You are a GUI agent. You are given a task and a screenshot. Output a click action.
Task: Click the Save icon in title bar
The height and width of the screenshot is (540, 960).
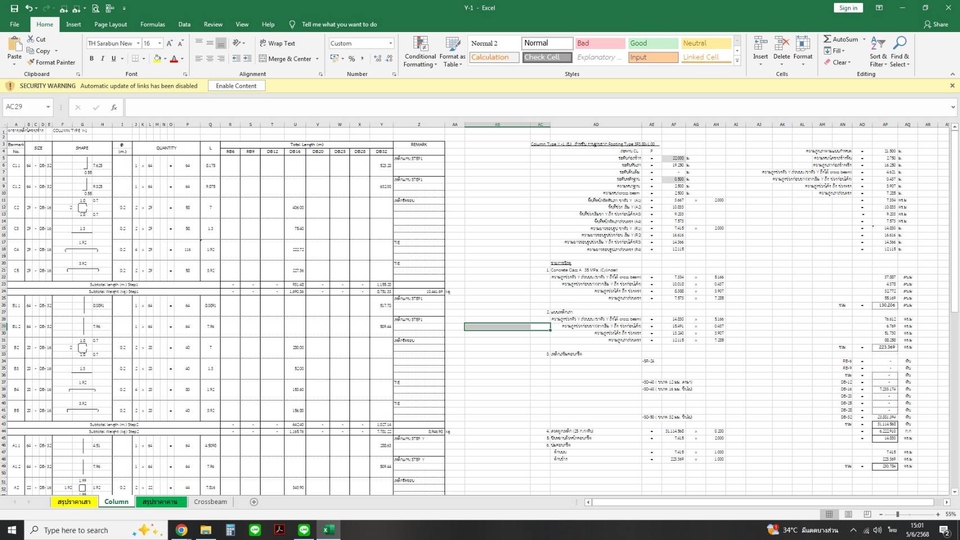(x=14, y=8)
